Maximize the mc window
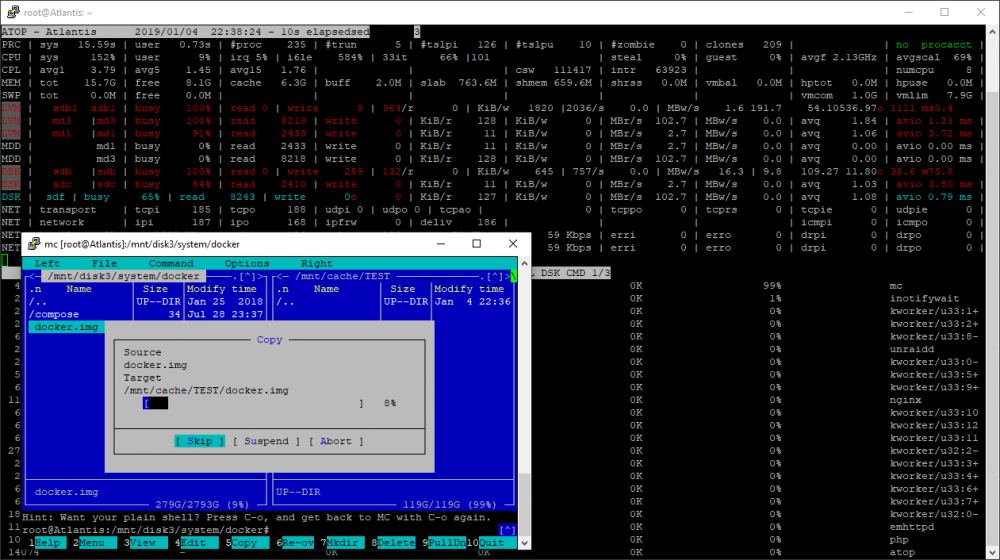Screen dimensions: 1000x560 (476, 244)
